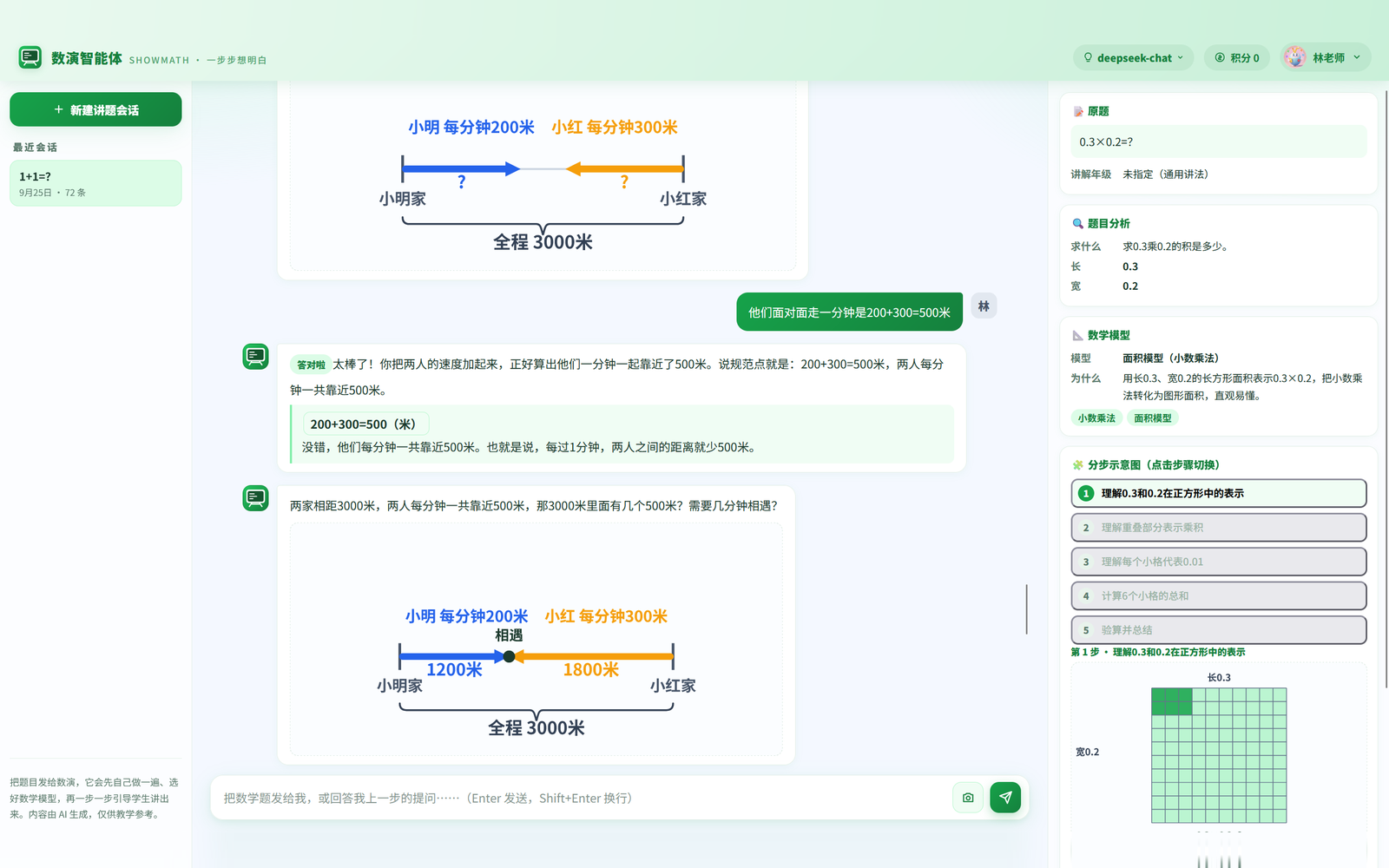Screen dimensions: 1389x868
Task: Open the 林老师 user menu
Action: [x=1326, y=57]
